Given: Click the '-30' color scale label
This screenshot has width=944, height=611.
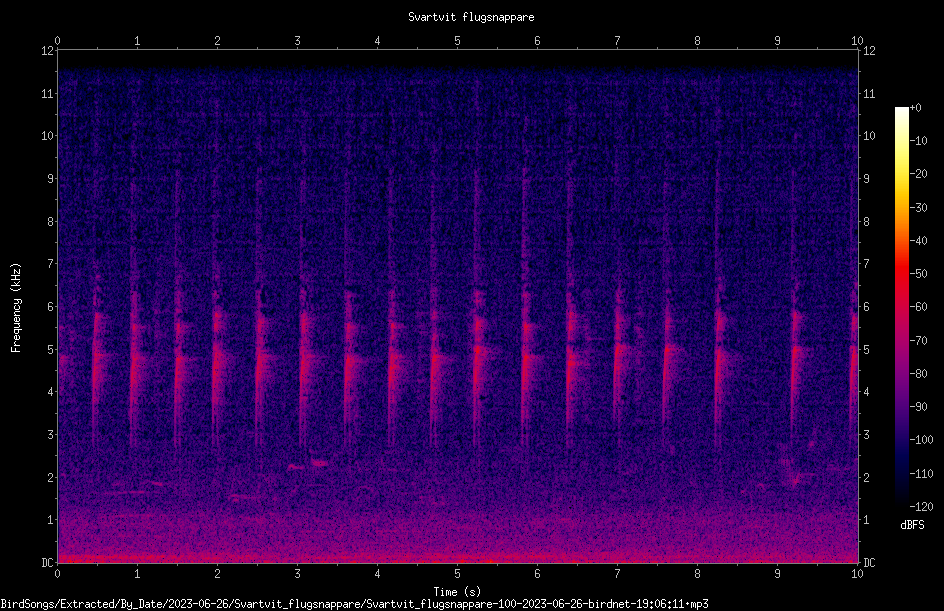Looking at the screenshot, I should pos(918,208).
